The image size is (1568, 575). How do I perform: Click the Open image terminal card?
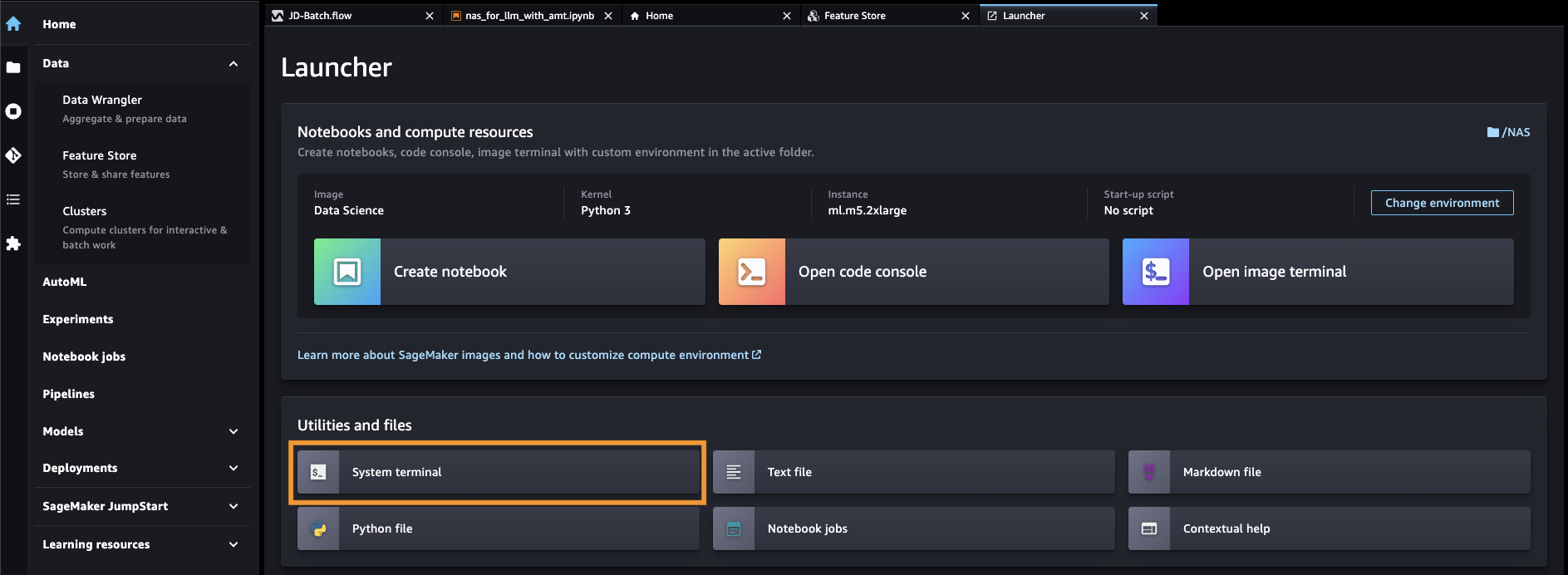tap(1318, 272)
